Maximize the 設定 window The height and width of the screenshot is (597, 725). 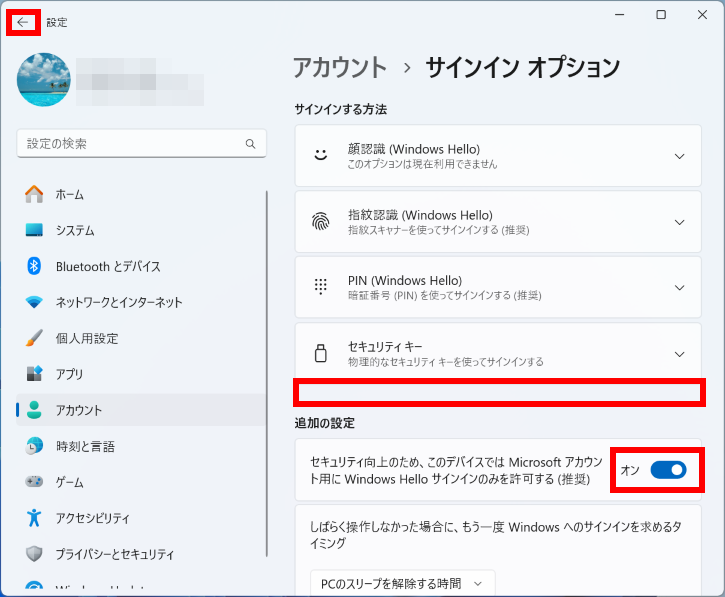661,15
